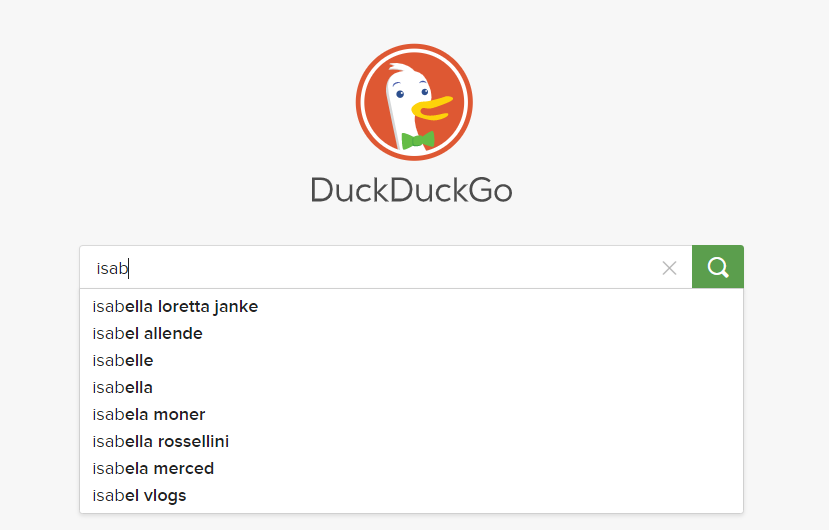Select the plain "isabella" suggestion

click(411, 388)
